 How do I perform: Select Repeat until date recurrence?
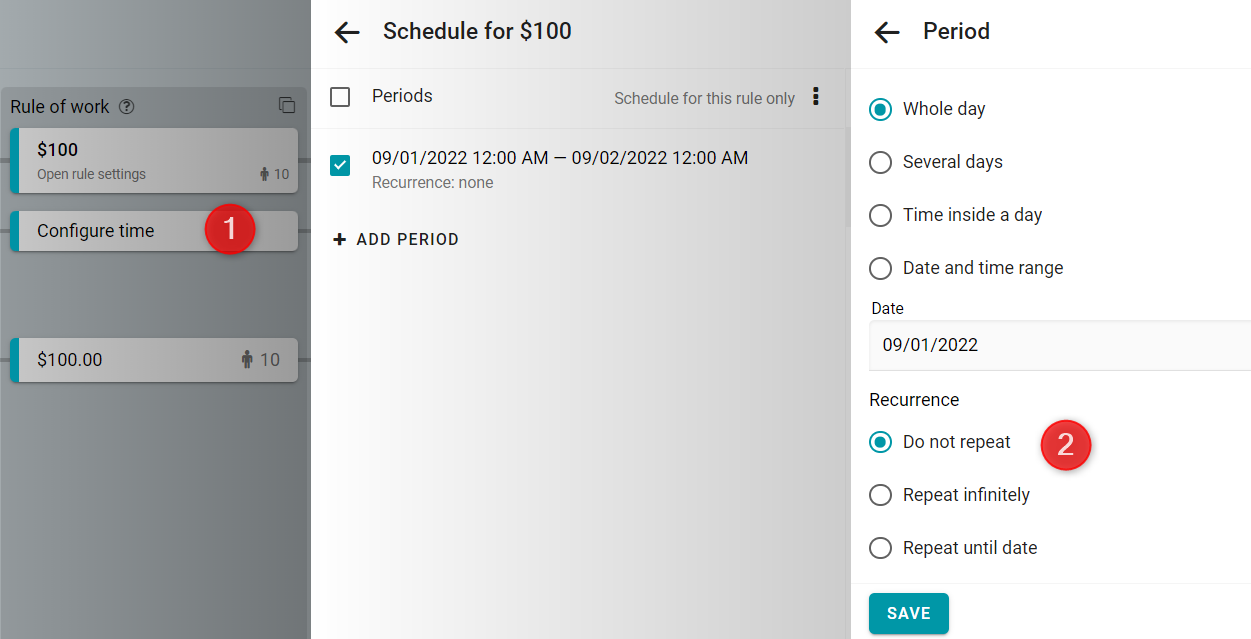(880, 548)
